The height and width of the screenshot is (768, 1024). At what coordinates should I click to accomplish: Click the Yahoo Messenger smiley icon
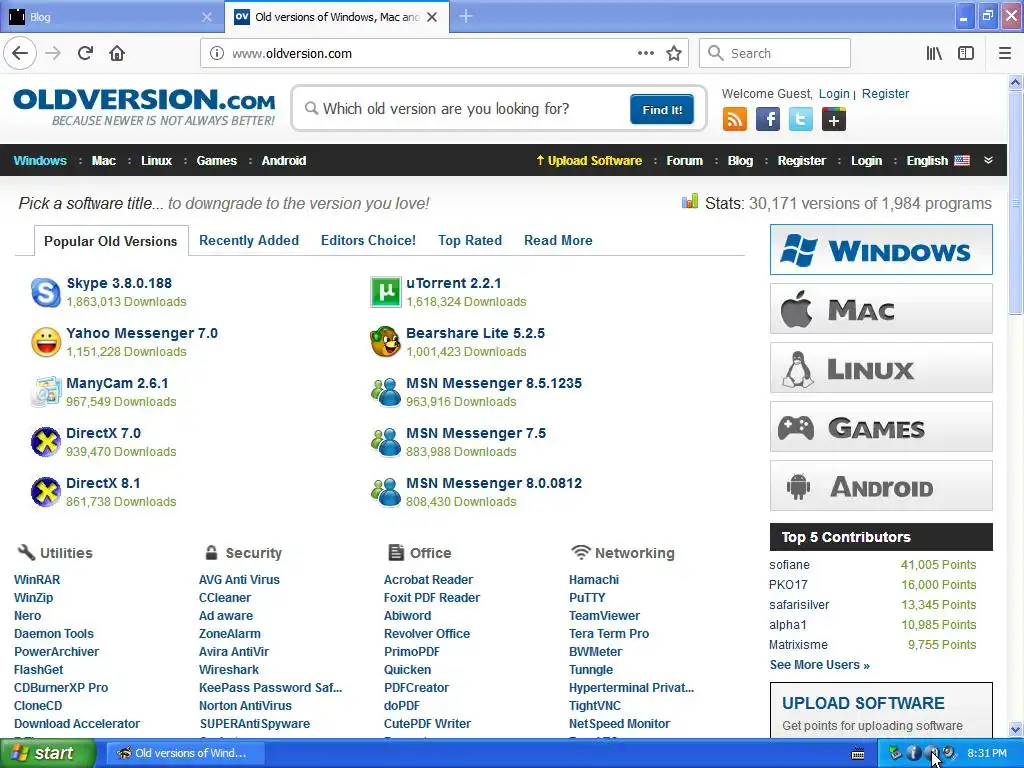pyautogui.click(x=46, y=342)
